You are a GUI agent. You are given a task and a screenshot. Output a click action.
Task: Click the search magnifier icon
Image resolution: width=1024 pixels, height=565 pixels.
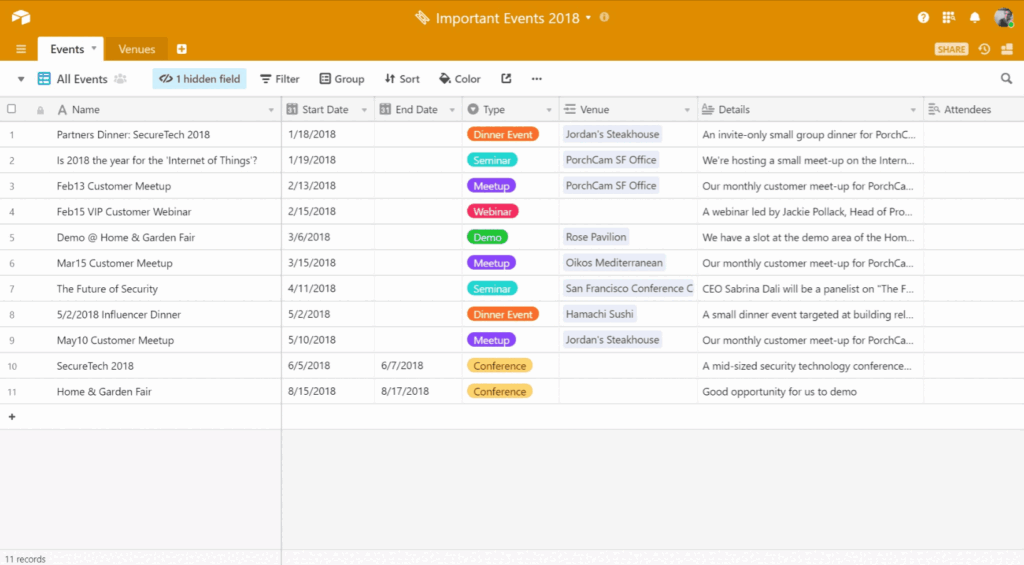(1006, 78)
